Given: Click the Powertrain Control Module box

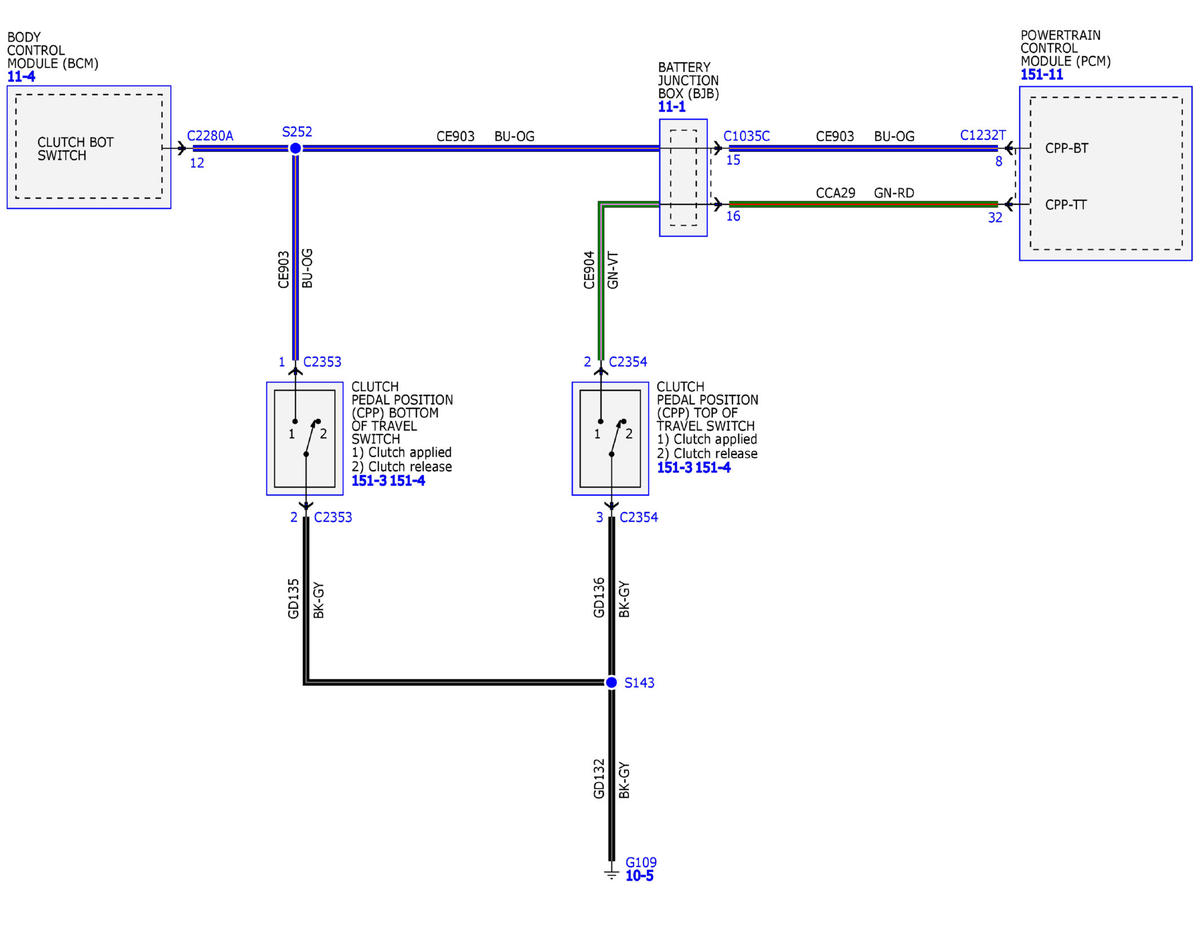Looking at the screenshot, I should 1105,174.
